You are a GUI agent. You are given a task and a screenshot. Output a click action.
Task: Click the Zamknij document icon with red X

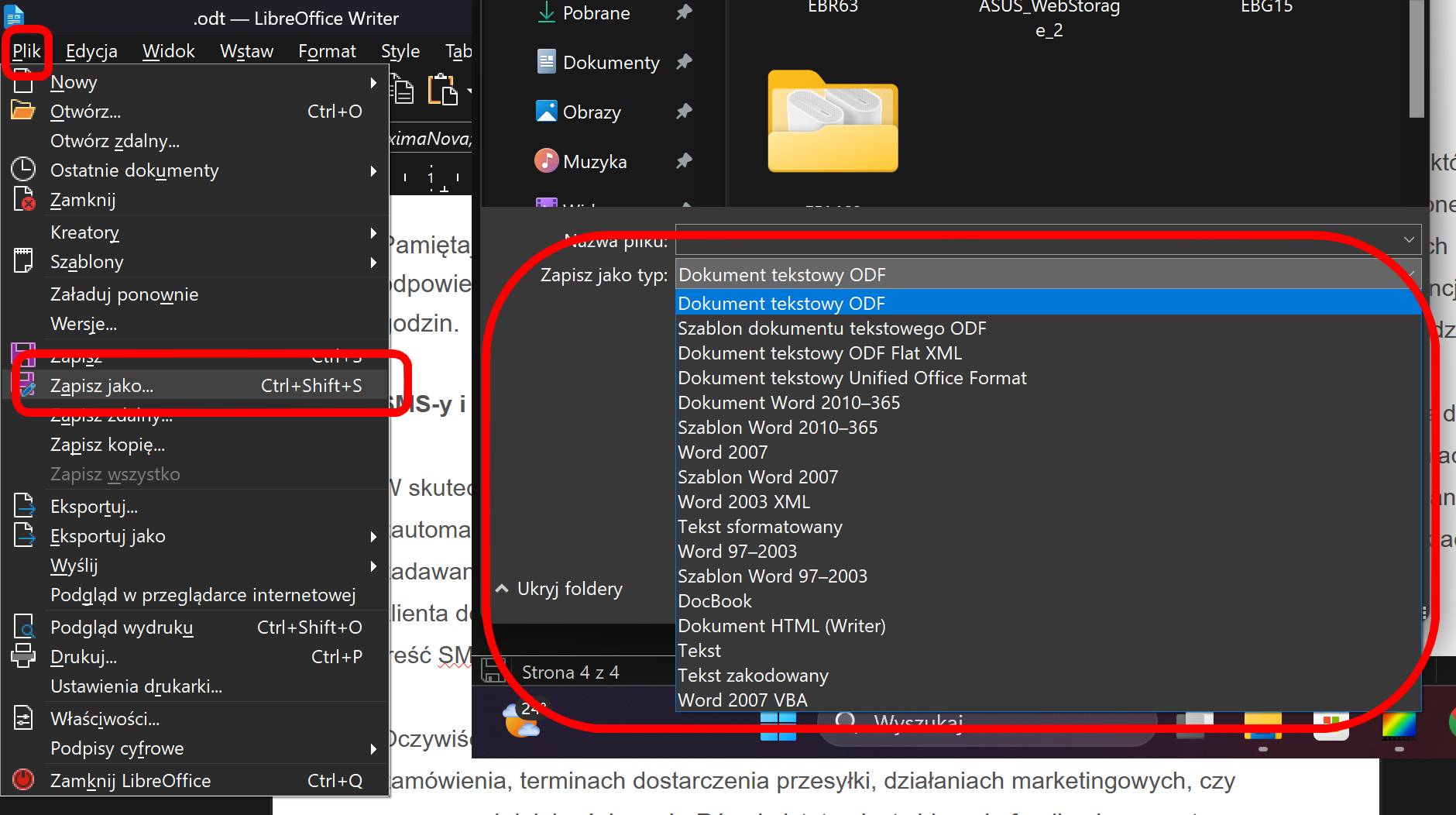(x=23, y=199)
